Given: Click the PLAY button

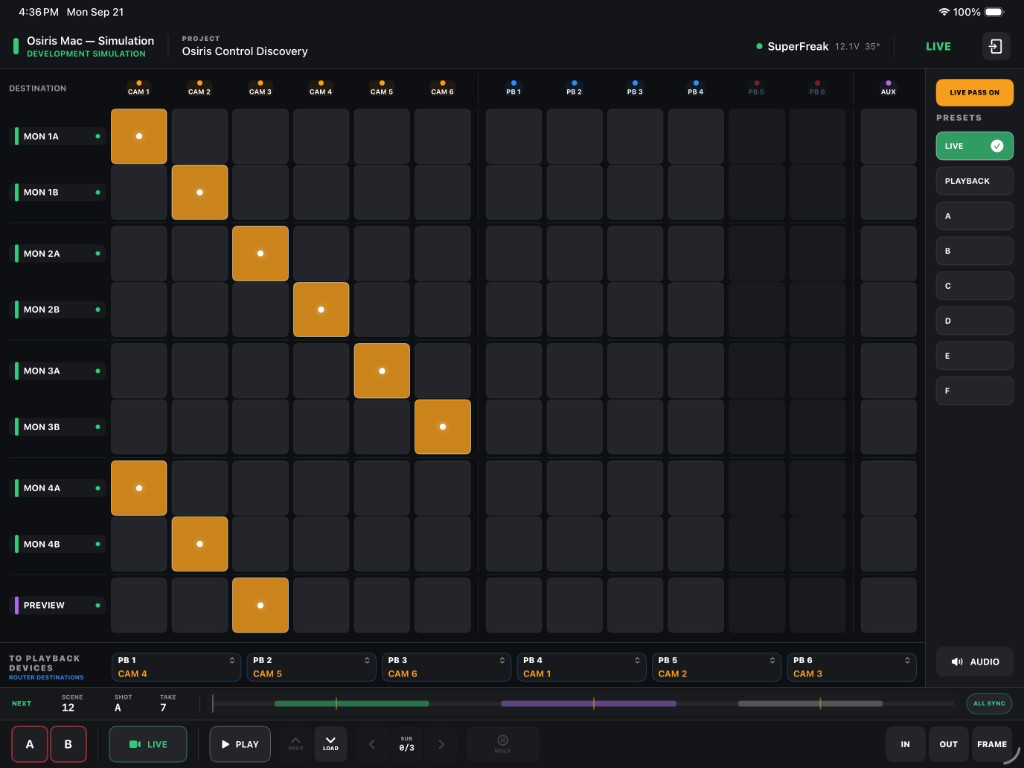Looking at the screenshot, I should coord(240,744).
